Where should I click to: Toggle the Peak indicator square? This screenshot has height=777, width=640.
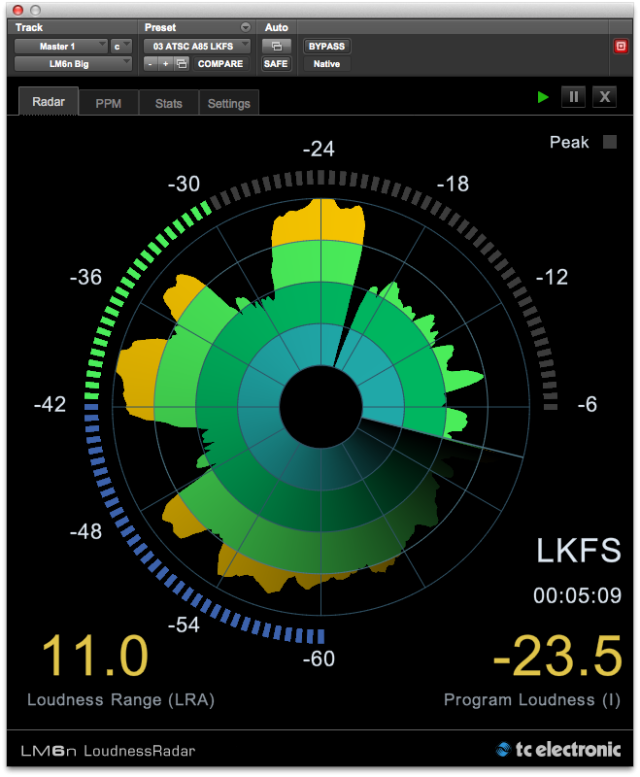(609, 142)
